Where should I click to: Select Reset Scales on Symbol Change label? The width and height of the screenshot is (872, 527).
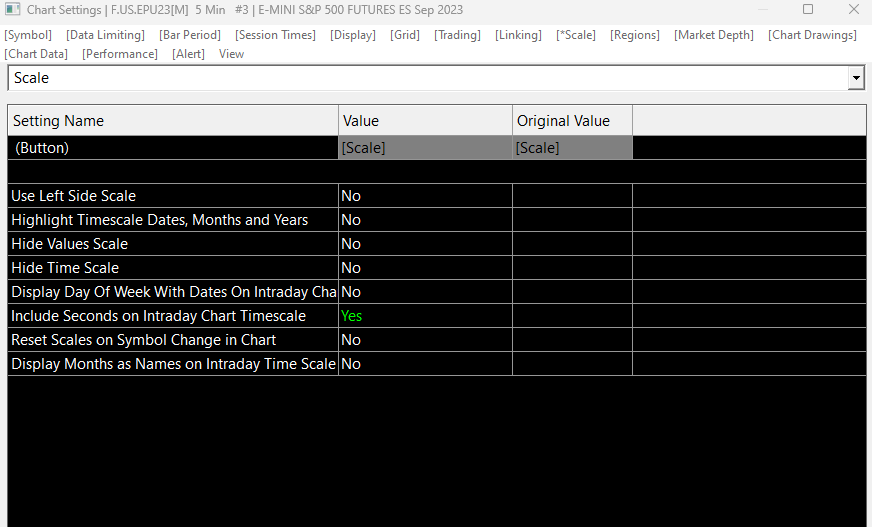click(x=143, y=340)
